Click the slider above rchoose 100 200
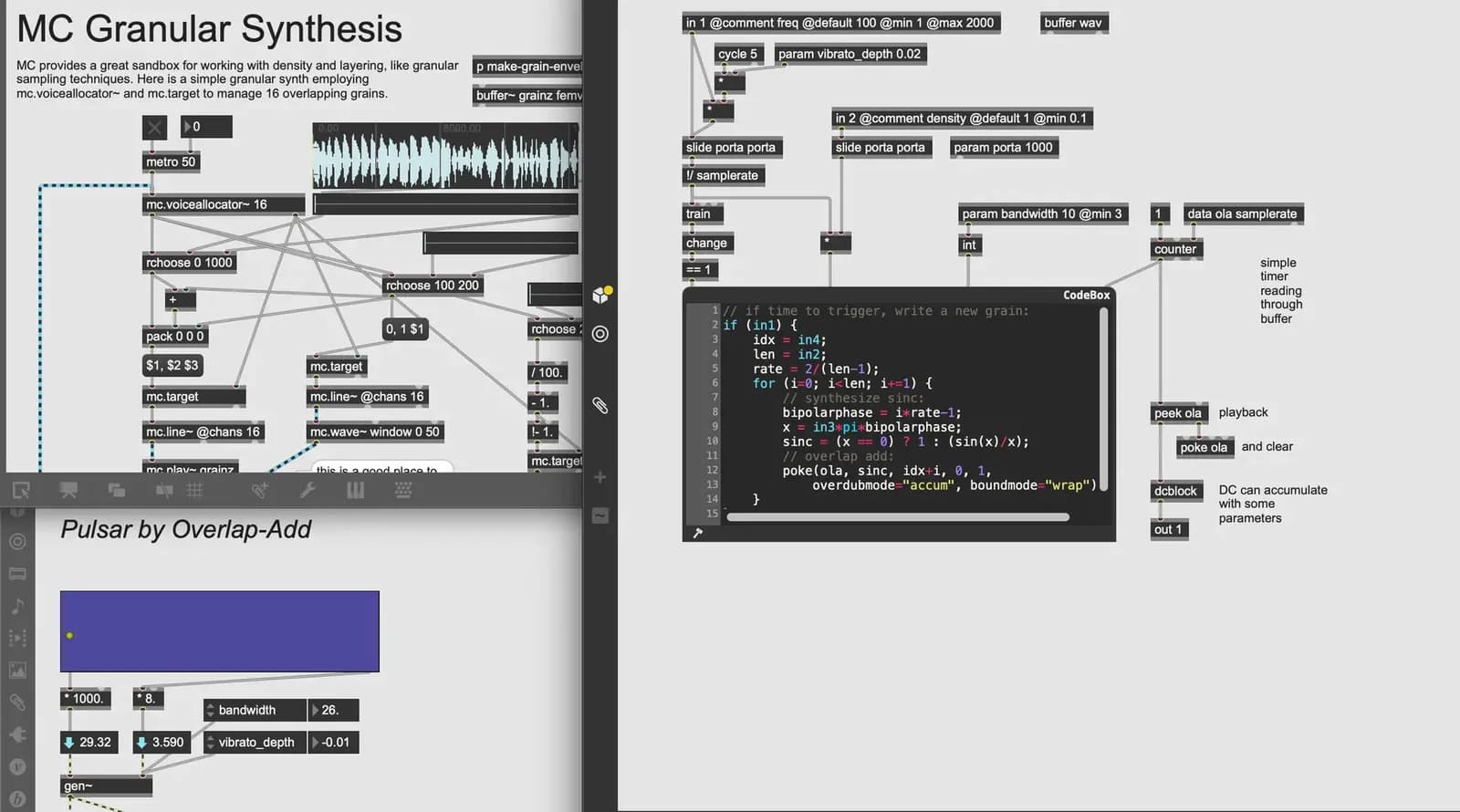This screenshot has width=1460, height=812. [x=500, y=243]
